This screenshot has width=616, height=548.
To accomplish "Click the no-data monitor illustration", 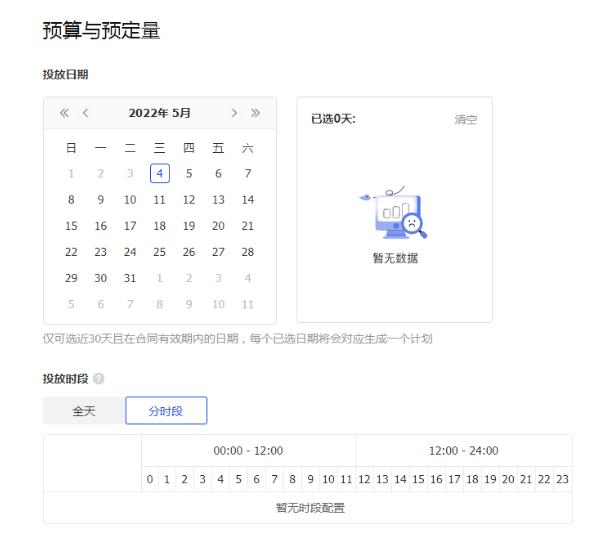I will [394, 212].
